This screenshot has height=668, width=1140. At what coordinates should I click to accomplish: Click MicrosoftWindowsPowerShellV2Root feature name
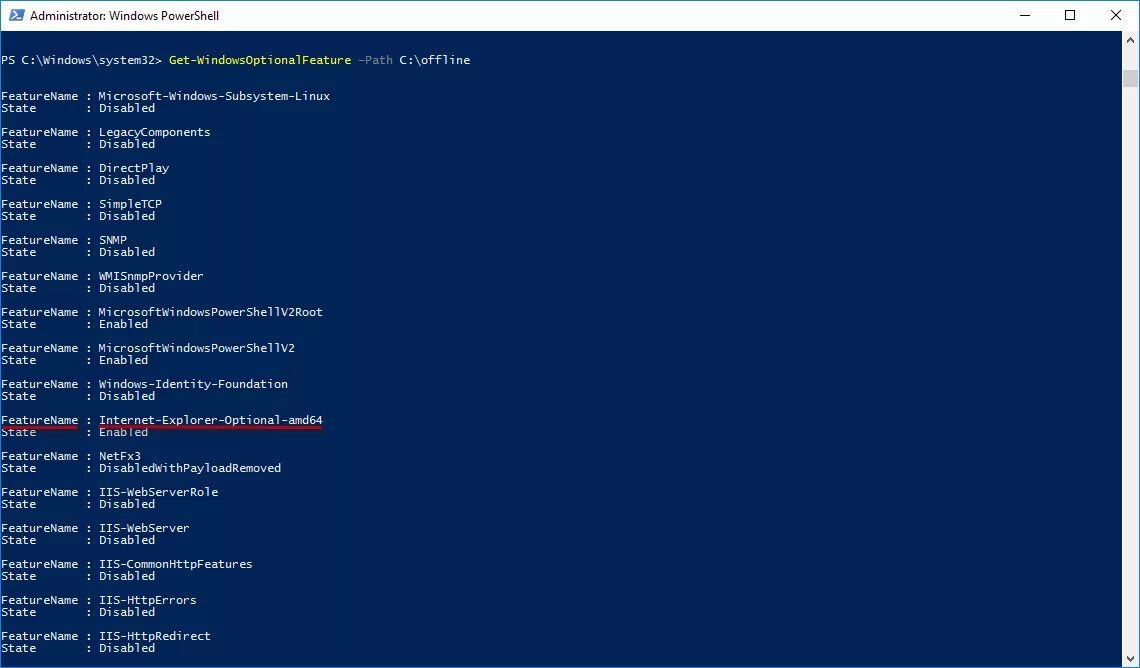click(x=211, y=312)
